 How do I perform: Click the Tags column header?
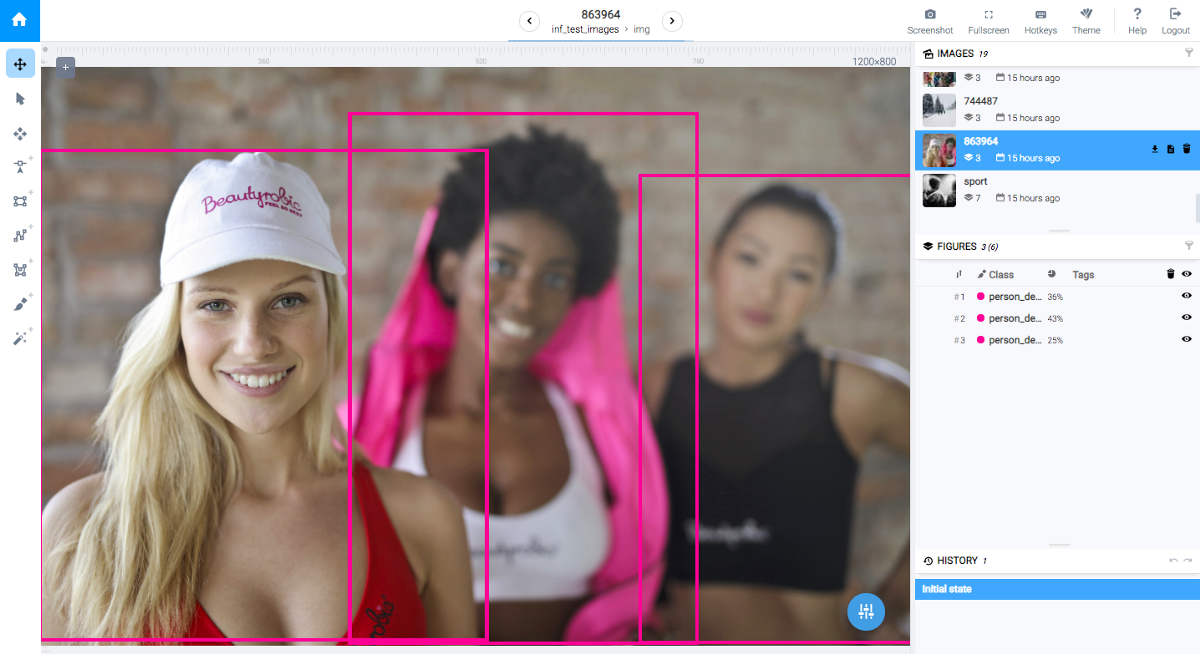(x=1083, y=274)
